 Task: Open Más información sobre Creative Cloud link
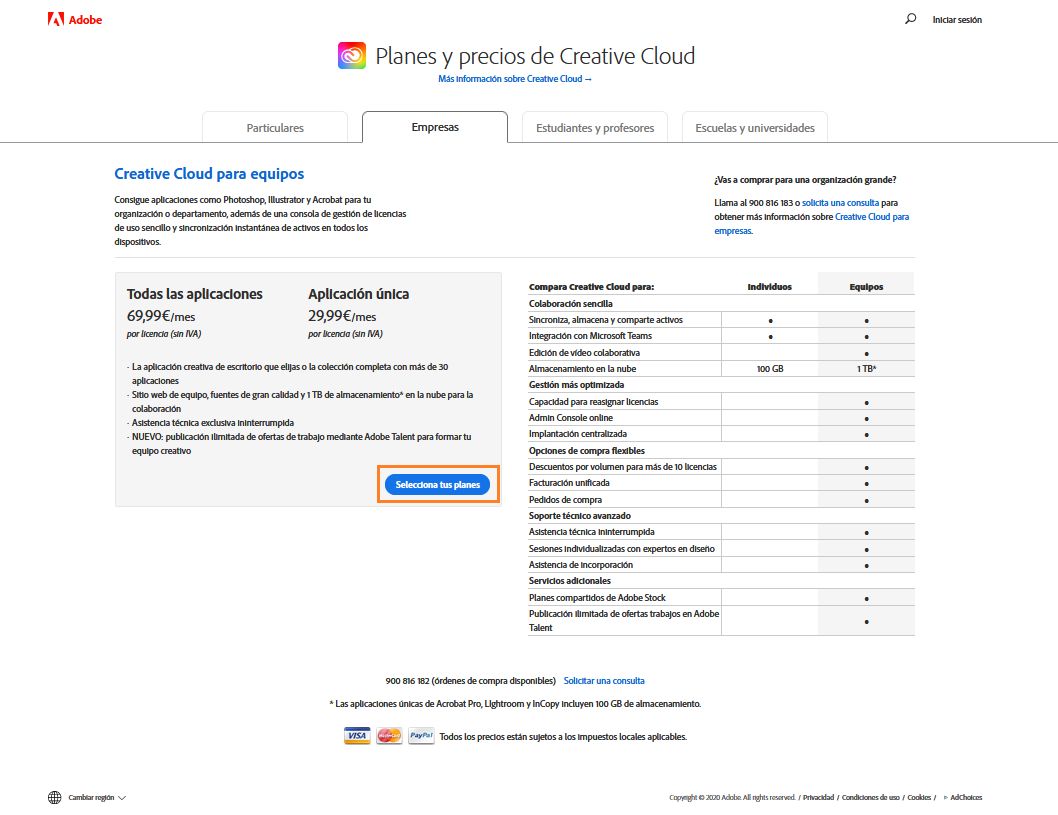coord(515,79)
